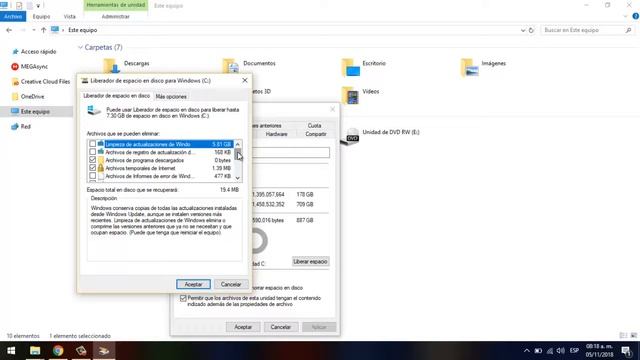Go up one folder level arrow
Image resolution: width=640 pixels, height=360 pixels.
[x=43, y=30]
